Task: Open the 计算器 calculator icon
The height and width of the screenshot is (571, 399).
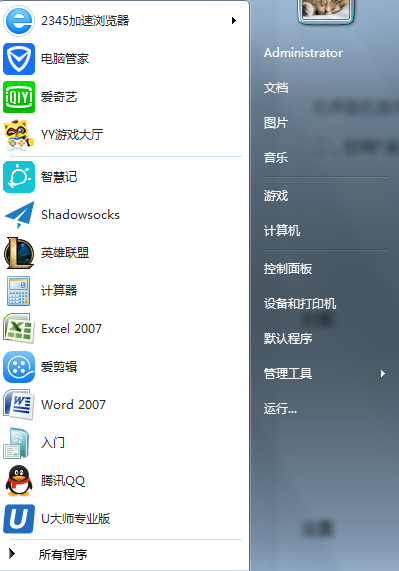Action: point(19,291)
